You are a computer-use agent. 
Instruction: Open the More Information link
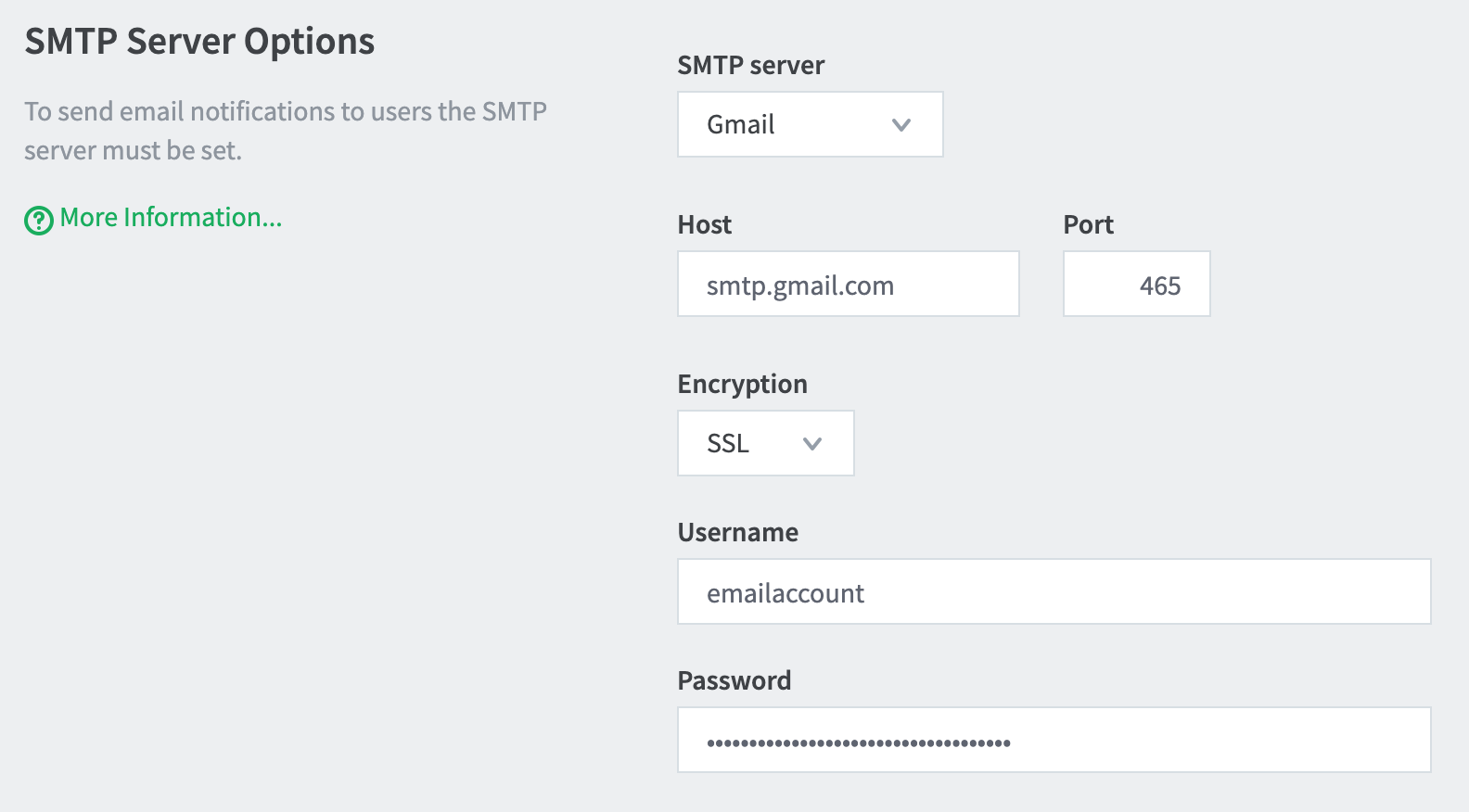(171, 217)
